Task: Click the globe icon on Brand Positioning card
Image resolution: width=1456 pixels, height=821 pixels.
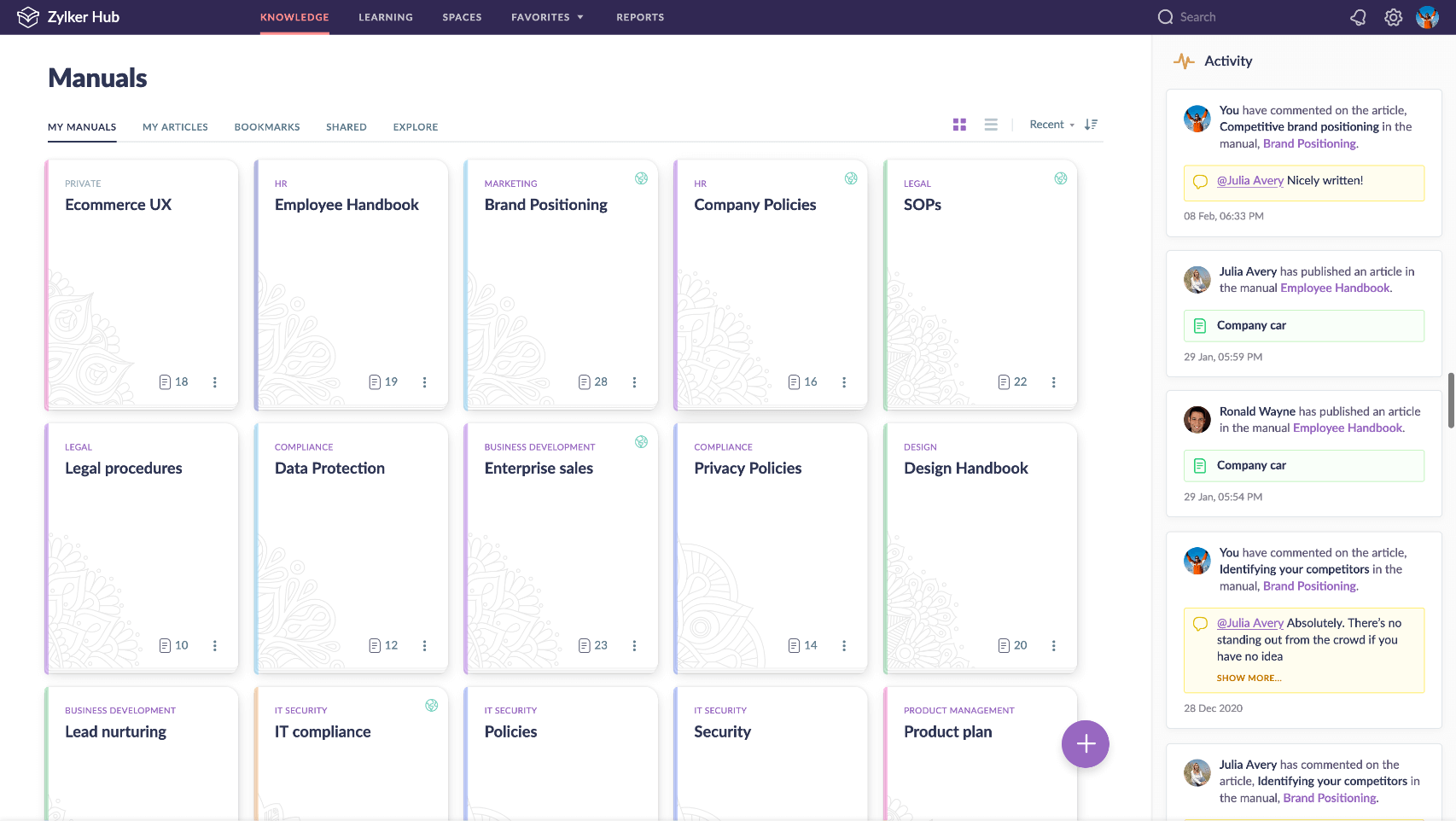Action: point(641,178)
